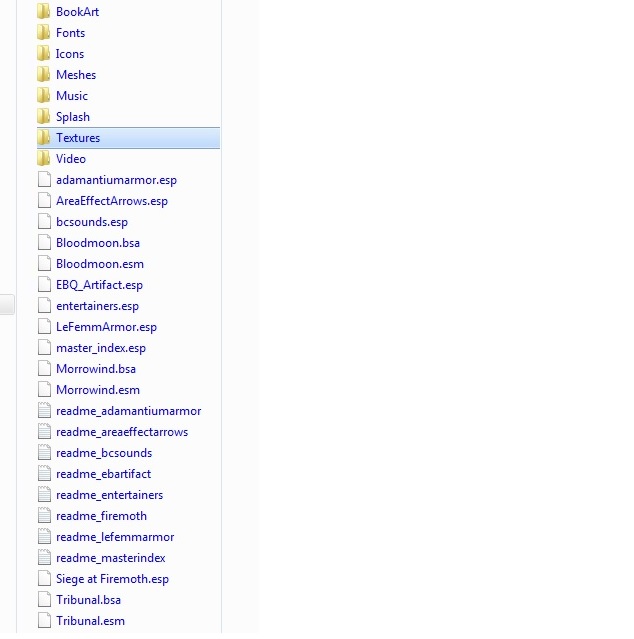Click the file name AreaEffectArrows.esp
This screenshot has height=639, width=634.
click(x=112, y=201)
